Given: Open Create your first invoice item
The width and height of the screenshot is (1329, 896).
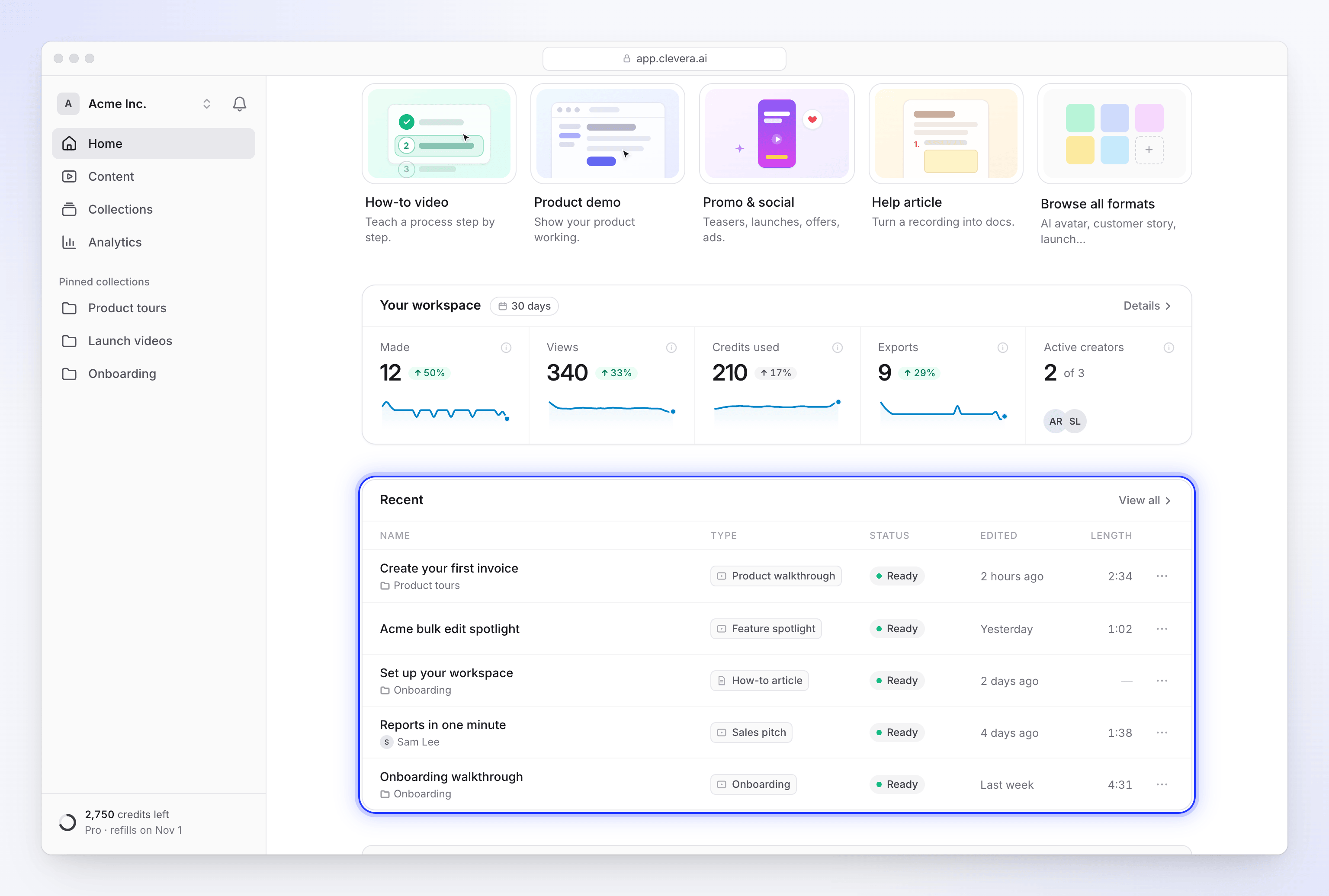Looking at the screenshot, I should [449, 569].
